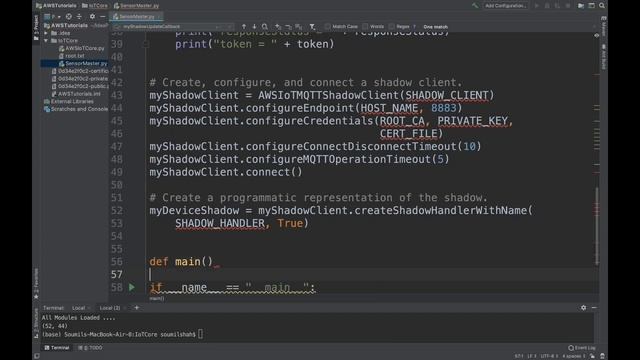The image size is (640, 360).
Task: Click the 4 spaces indent status entry
Action: tap(573, 356)
